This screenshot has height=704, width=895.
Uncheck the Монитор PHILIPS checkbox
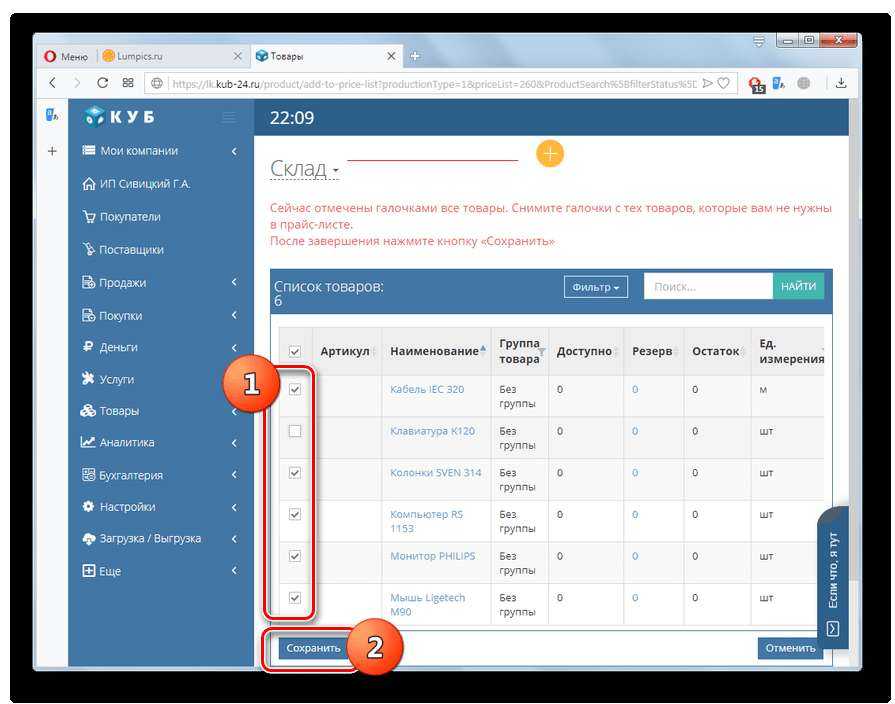click(295, 556)
